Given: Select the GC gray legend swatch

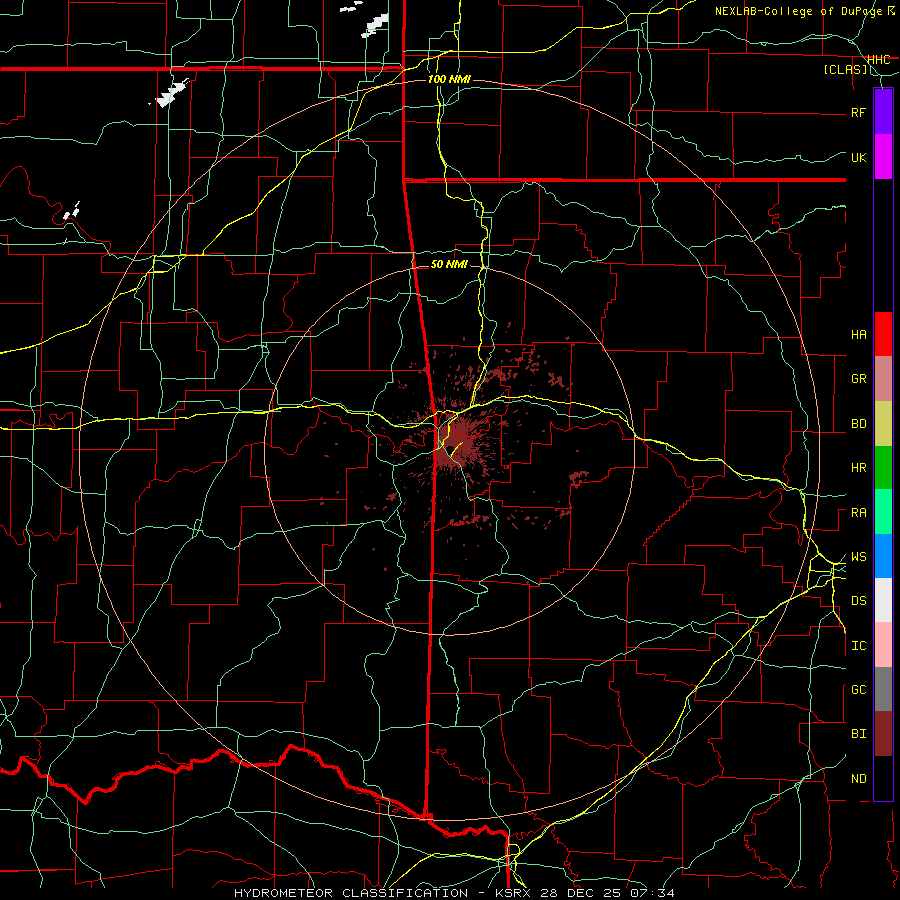Looking at the screenshot, I should [883, 689].
